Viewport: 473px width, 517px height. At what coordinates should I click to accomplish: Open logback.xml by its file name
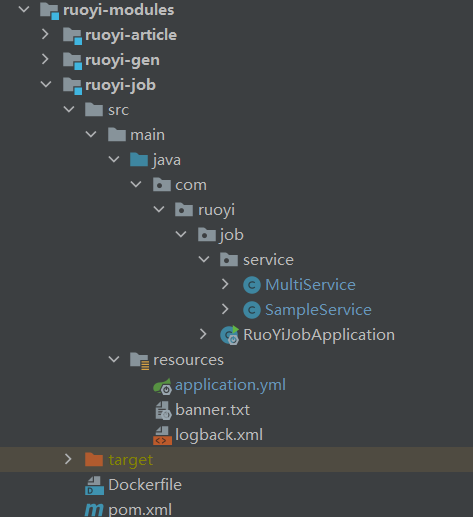point(219,436)
